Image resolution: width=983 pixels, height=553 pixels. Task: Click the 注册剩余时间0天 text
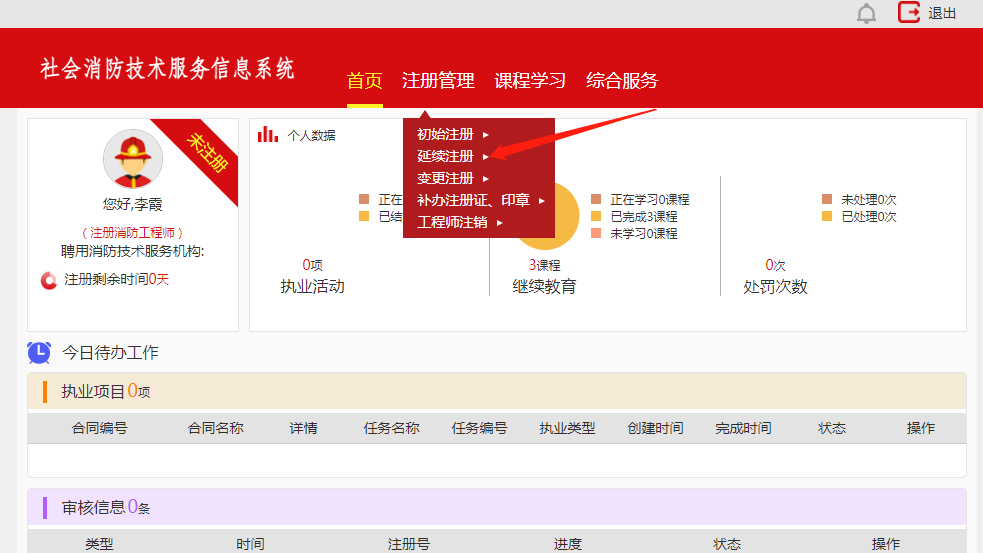coord(117,279)
